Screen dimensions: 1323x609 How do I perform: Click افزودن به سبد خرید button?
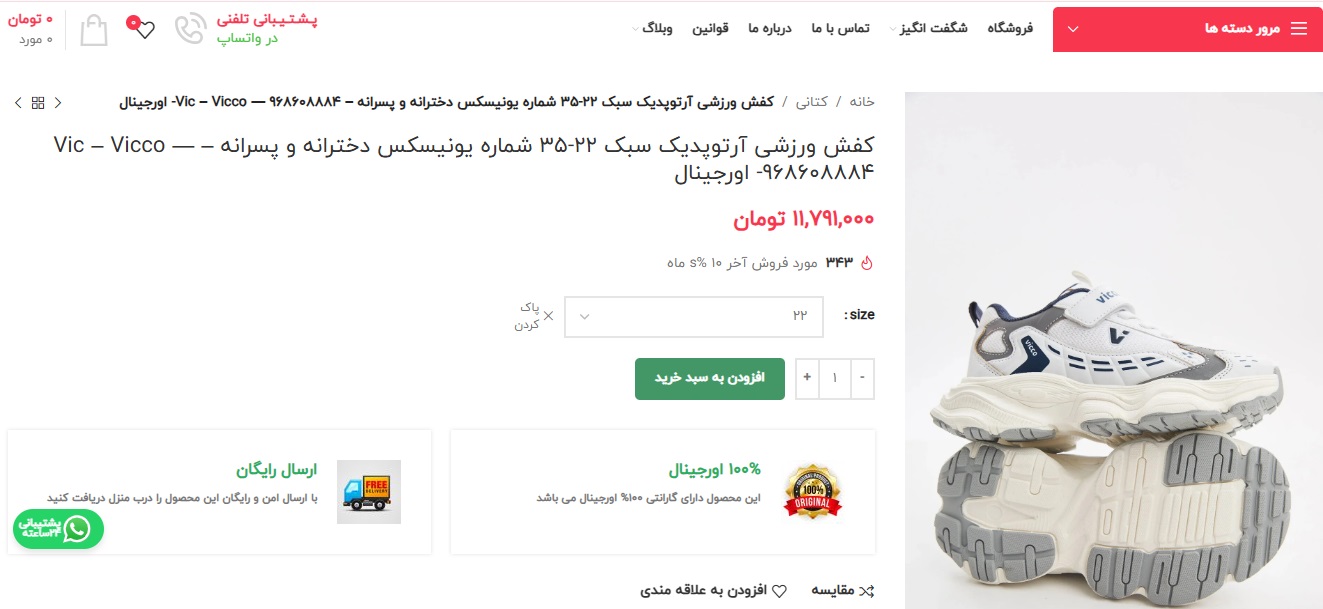710,378
